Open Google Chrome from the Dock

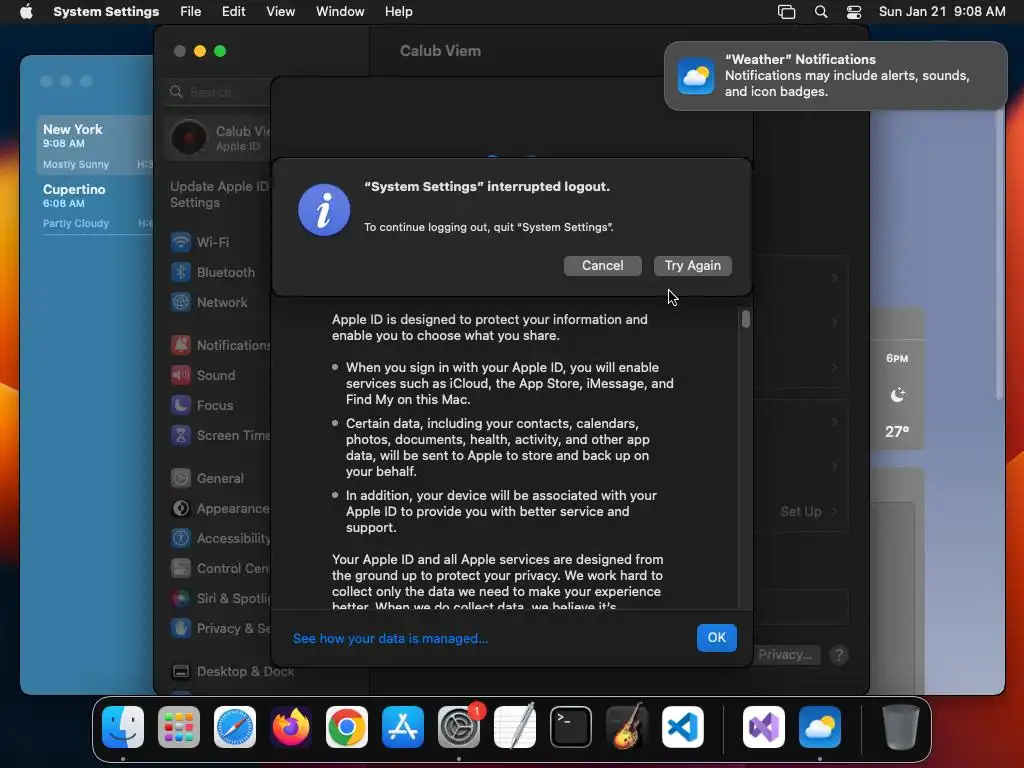347,727
